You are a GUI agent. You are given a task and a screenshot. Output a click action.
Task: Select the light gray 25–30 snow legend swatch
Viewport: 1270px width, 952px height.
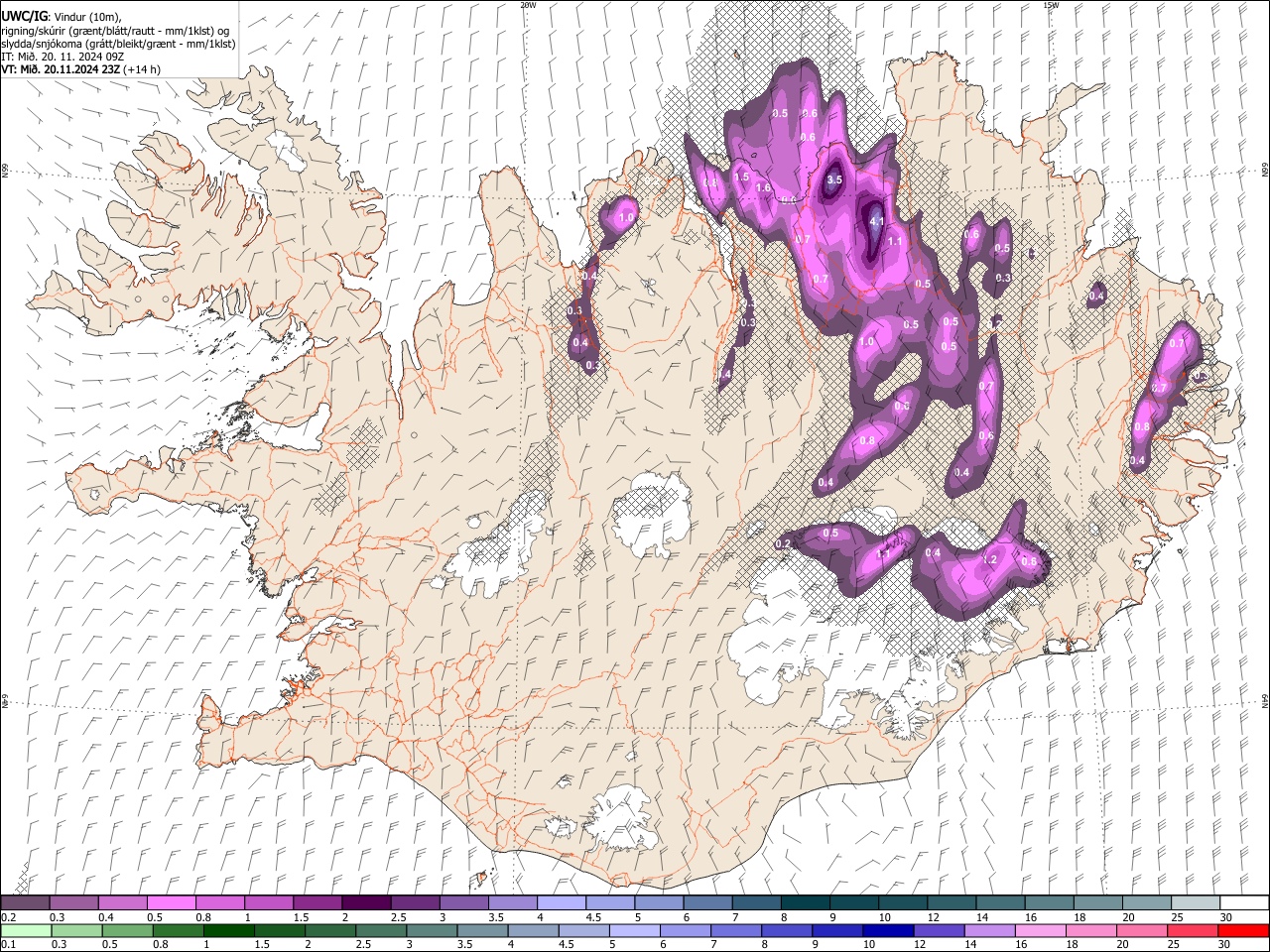point(1196,903)
